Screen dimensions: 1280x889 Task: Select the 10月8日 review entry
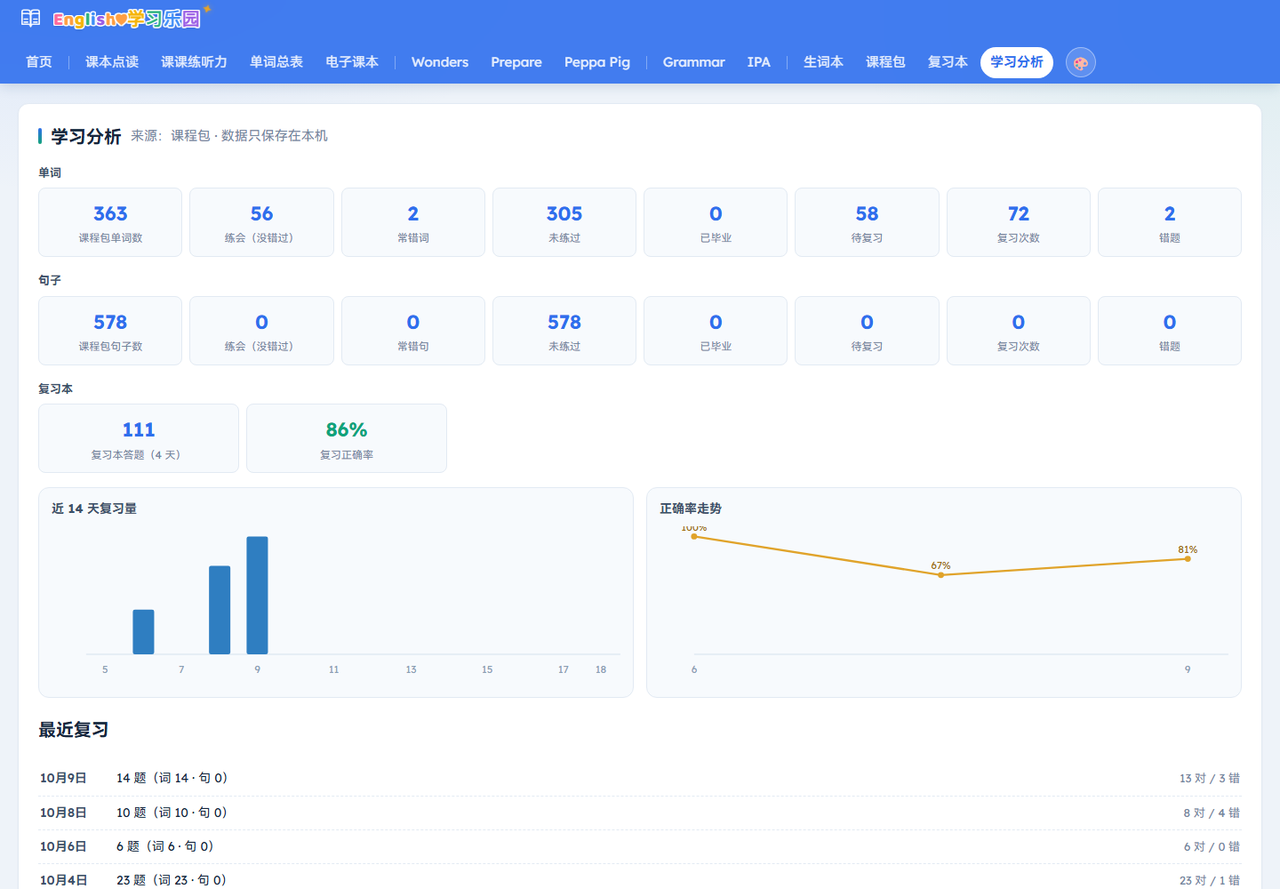point(640,812)
